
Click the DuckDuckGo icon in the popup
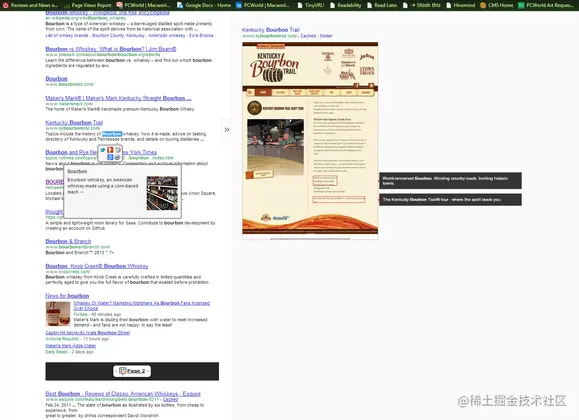(x=110, y=150)
